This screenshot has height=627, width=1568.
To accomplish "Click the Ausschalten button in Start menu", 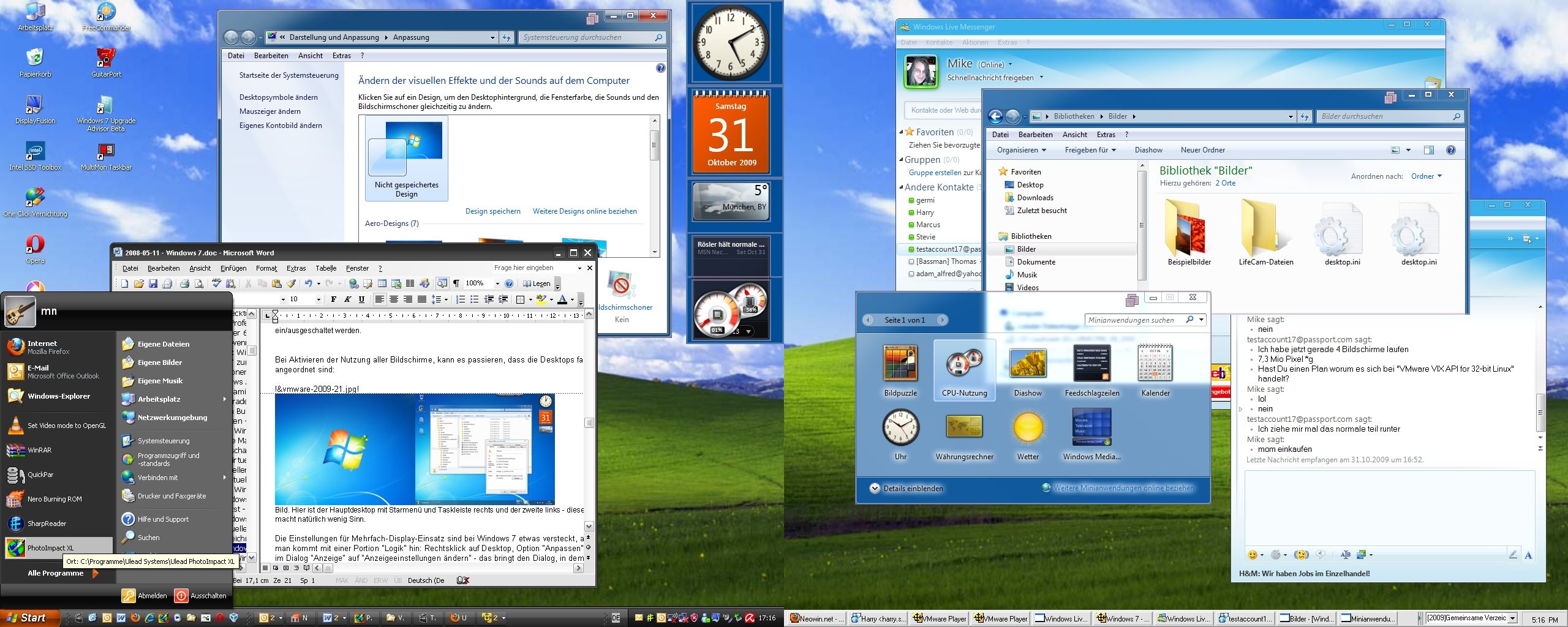I will pyautogui.click(x=200, y=596).
